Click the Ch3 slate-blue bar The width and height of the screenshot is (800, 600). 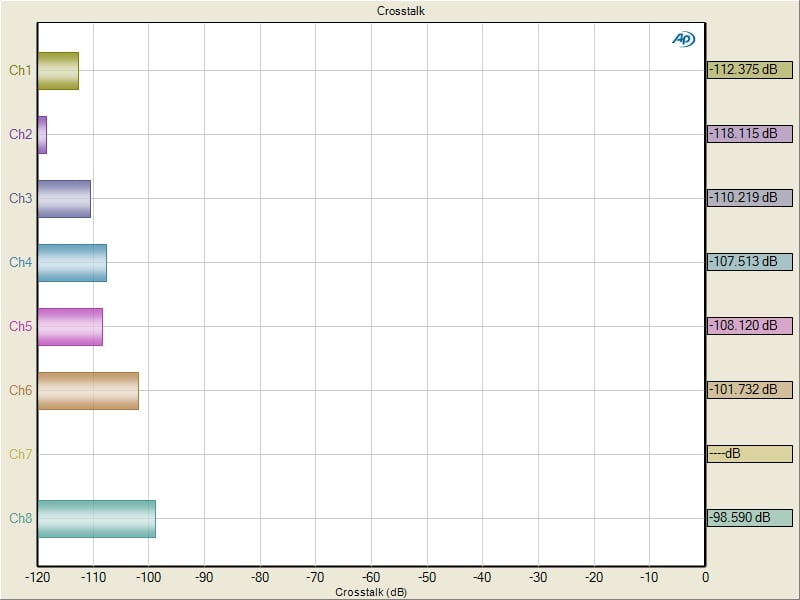tap(64, 199)
